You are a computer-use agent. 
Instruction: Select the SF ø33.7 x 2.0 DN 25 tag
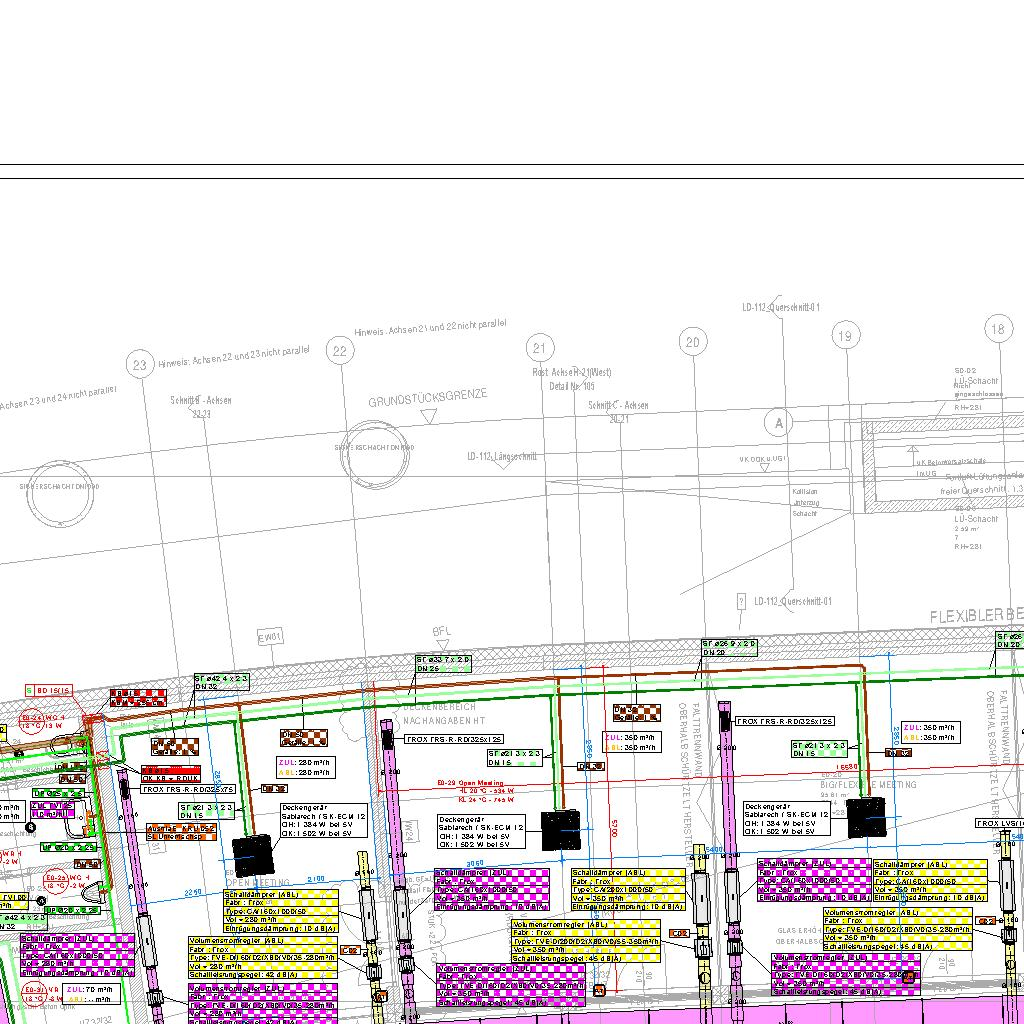click(443, 664)
